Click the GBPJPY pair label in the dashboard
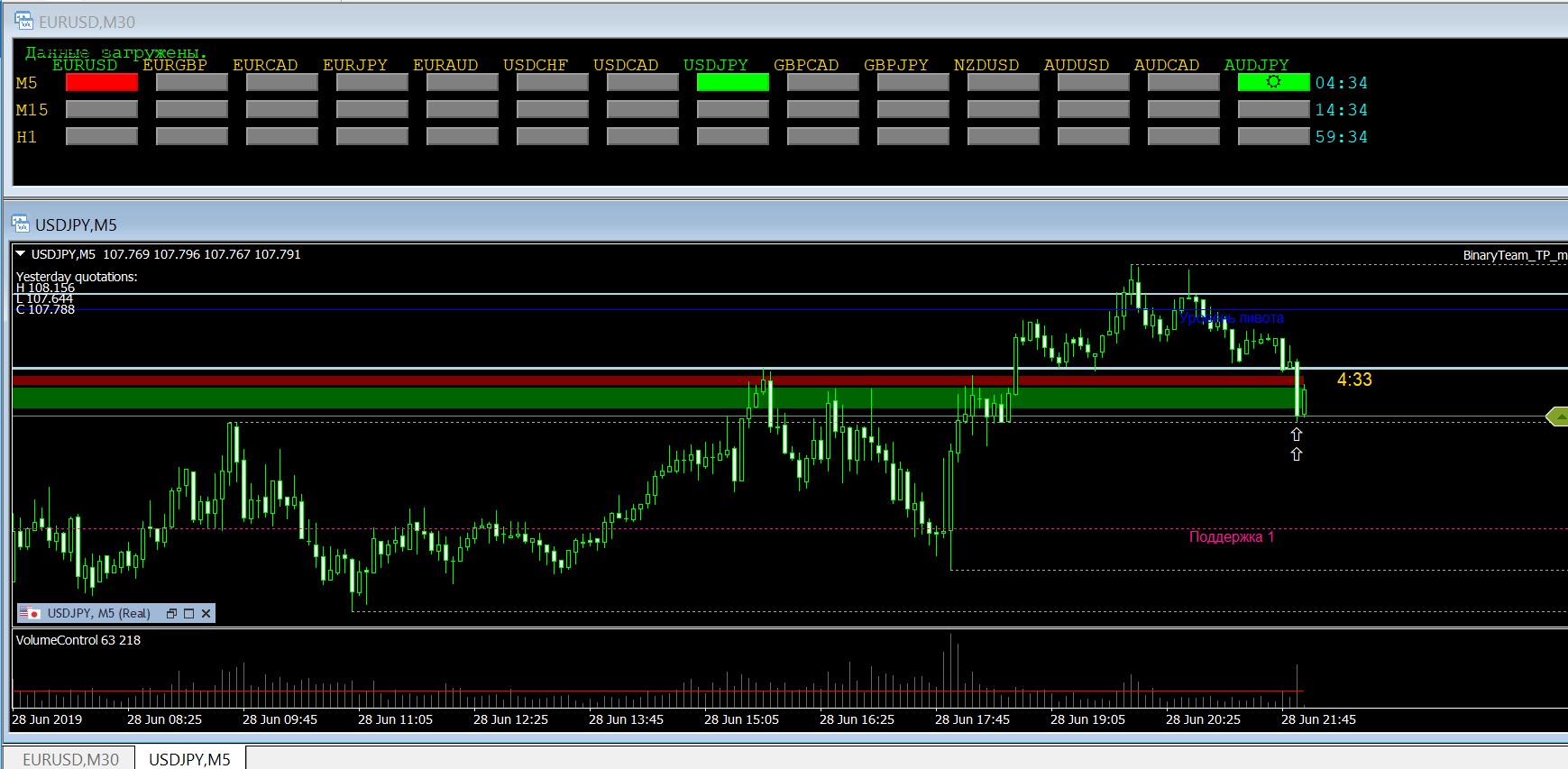Image resolution: width=1568 pixels, height=769 pixels. [896, 65]
